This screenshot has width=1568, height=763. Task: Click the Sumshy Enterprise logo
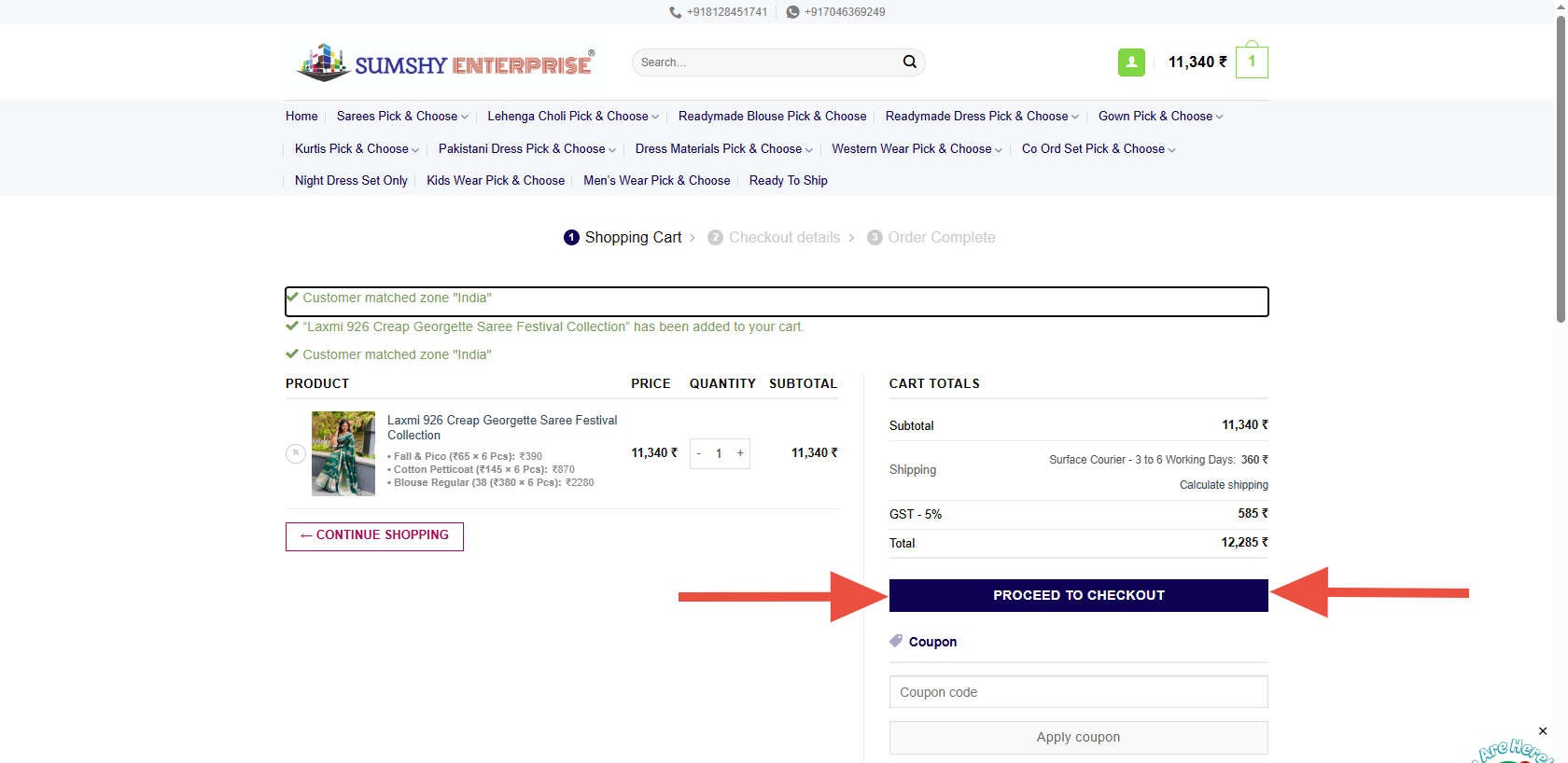click(x=445, y=62)
